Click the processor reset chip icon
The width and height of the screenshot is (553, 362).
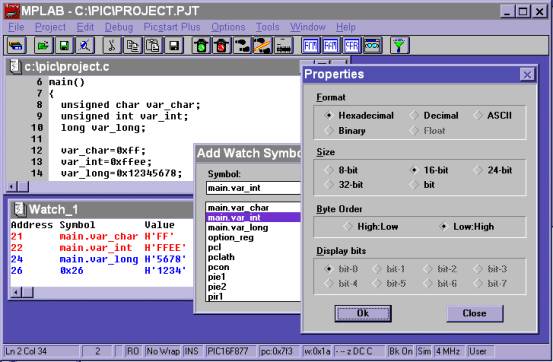[x=283, y=46]
